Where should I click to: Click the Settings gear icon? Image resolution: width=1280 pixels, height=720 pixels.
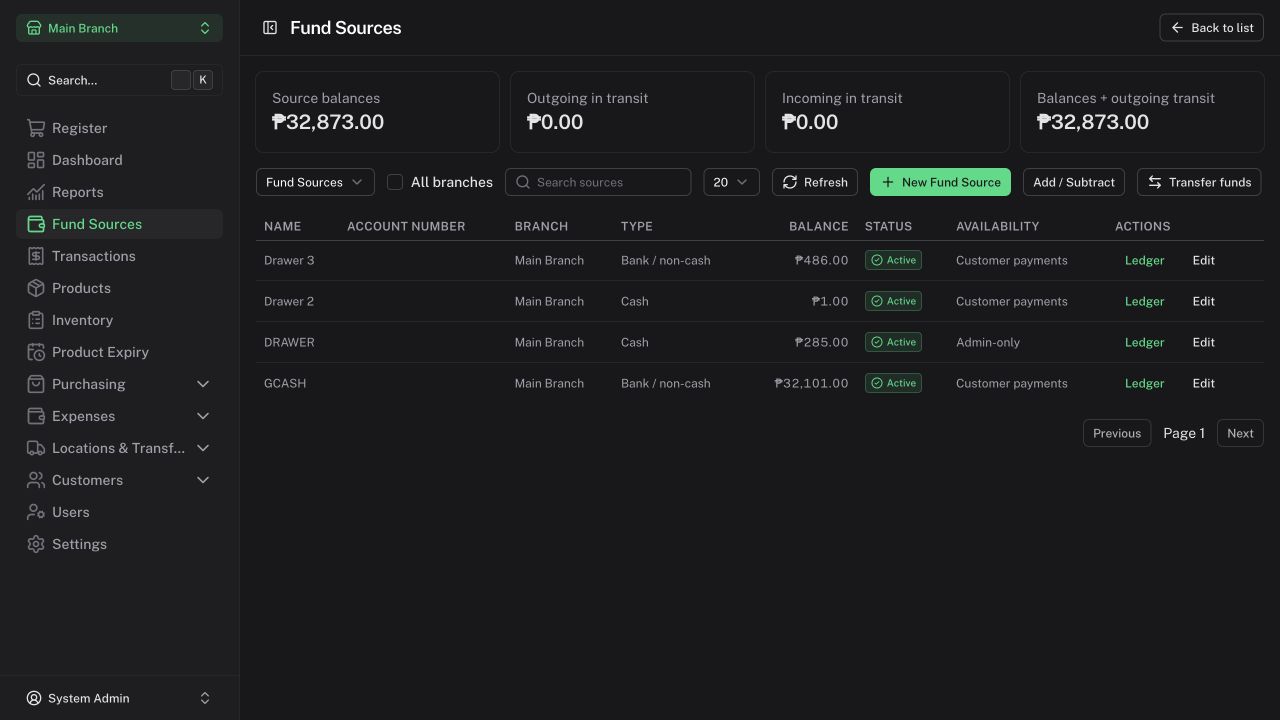click(x=36, y=544)
